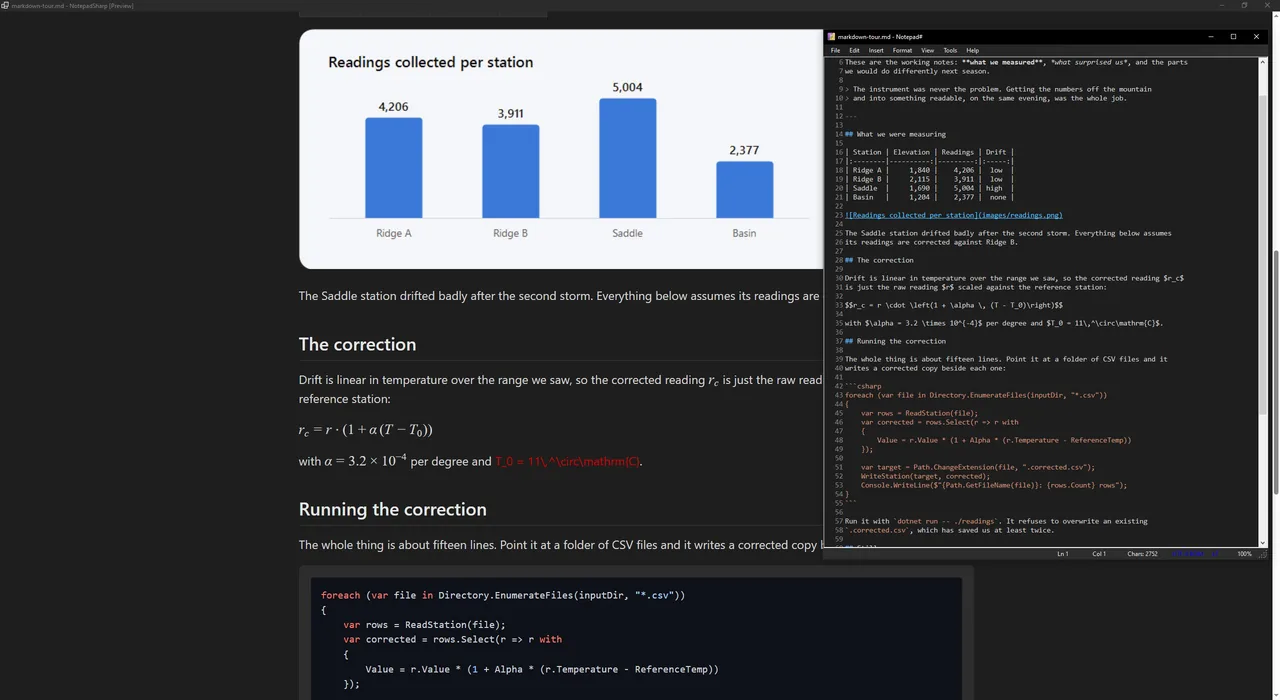
Task: Click the Basin table row in editor
Action: click(929, 197)
